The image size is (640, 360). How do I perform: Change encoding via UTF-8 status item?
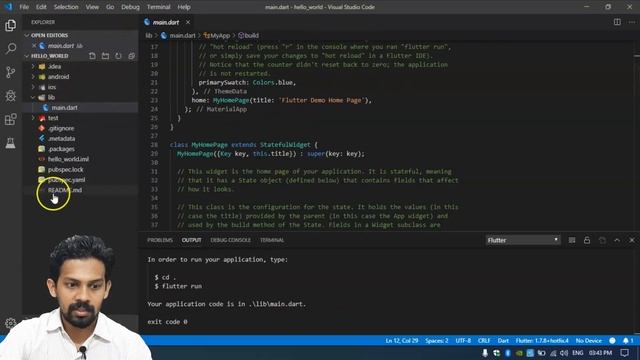point(463,340)
